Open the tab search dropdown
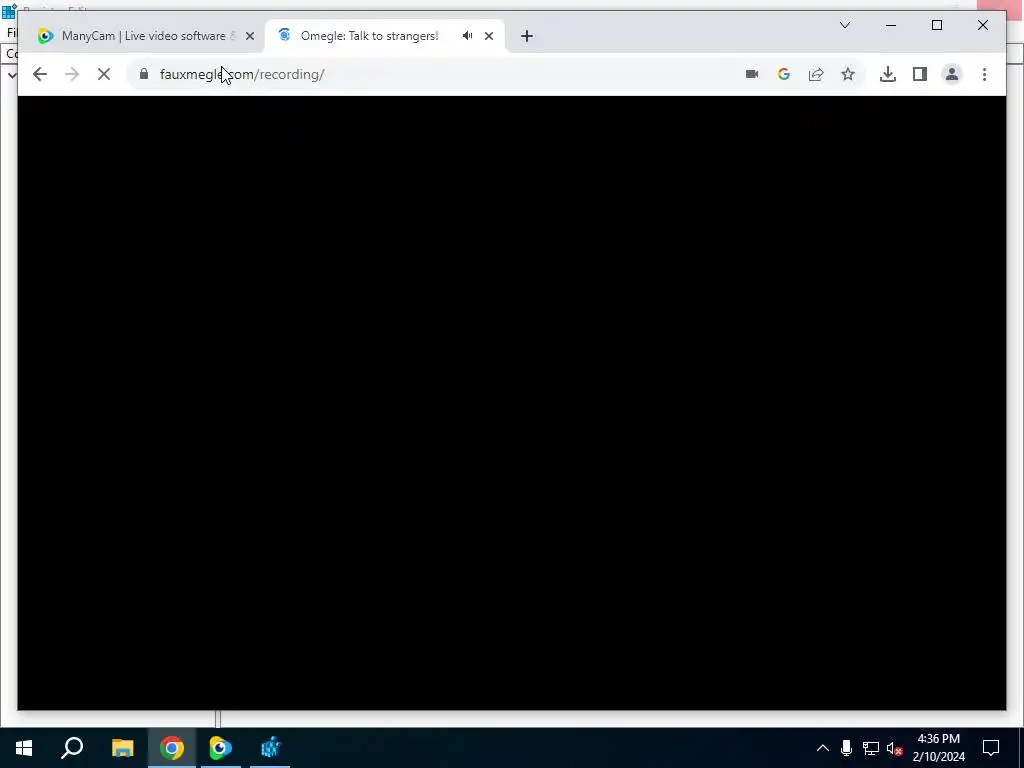 [x=844, y=25]
